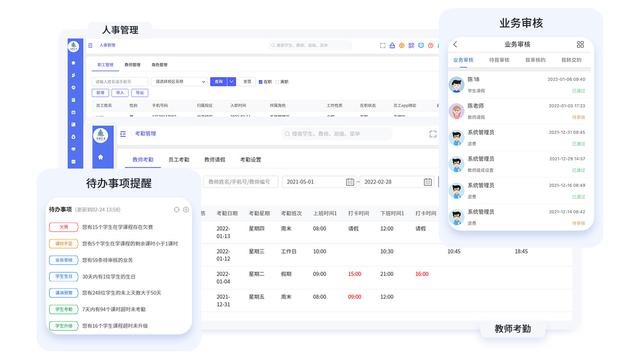Click the green 学生考勤 tag in 待办事项
The width and height of the screenshot is (640, 360).
(63, 309)
